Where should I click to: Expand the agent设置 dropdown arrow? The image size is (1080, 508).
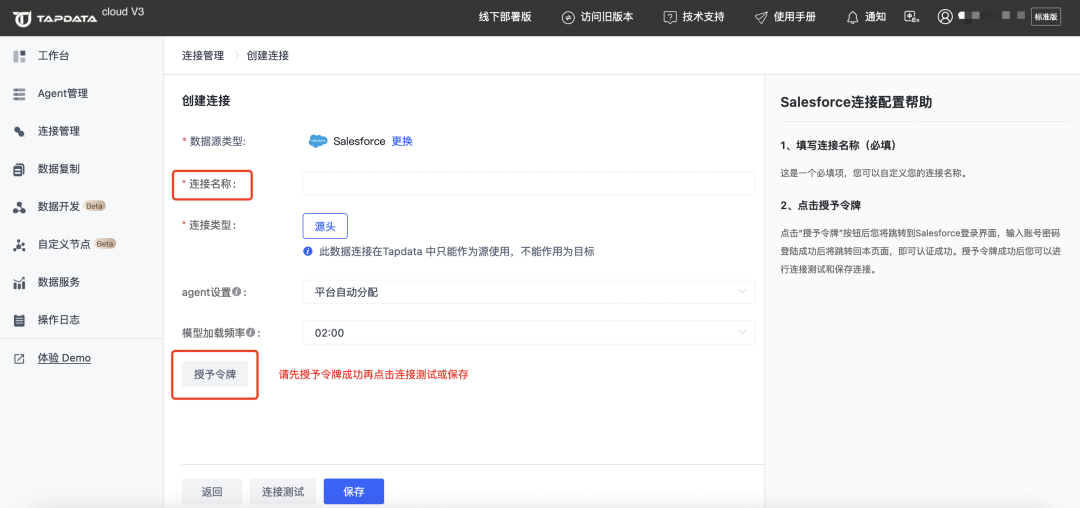pyautogui.click(x=742, y=292)
